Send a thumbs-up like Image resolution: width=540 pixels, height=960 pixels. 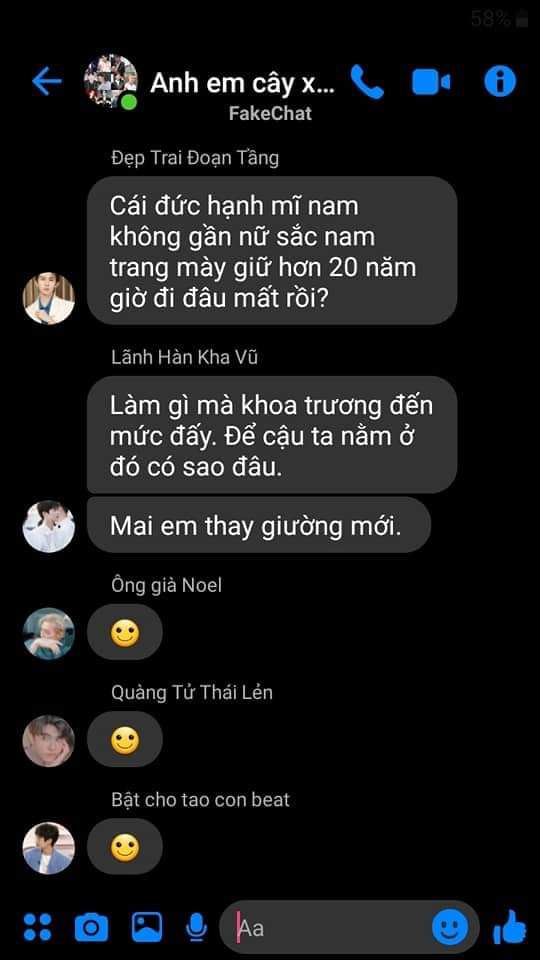click(509, 926)
